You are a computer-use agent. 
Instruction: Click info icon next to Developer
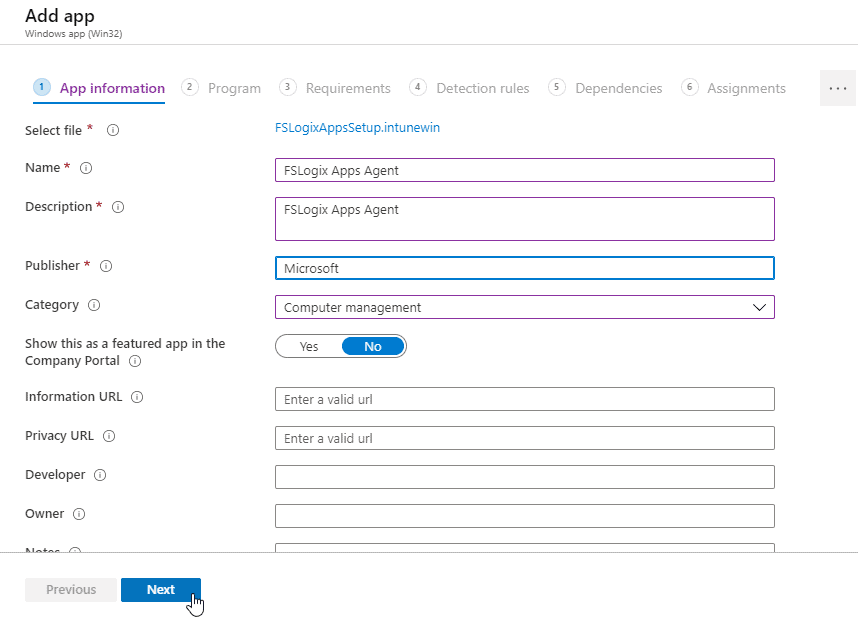(100, 475)
